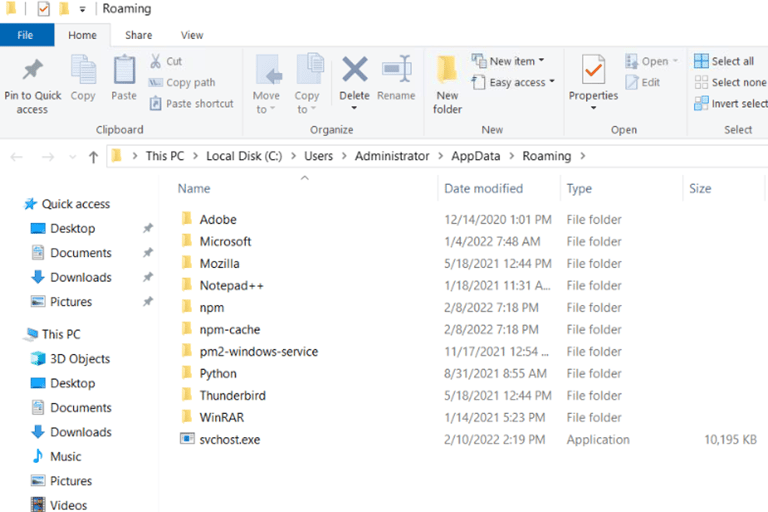Expand chevron after Roaming breadcrumb

tap(583, 156)
